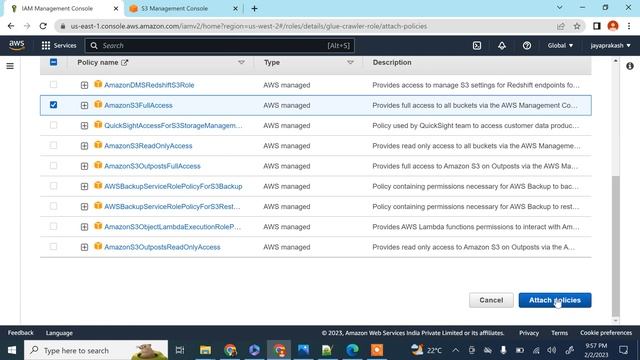Click the page vertical scrollbar thumb
This screenshot has width=640, height=360.
(x=616, y=245)
